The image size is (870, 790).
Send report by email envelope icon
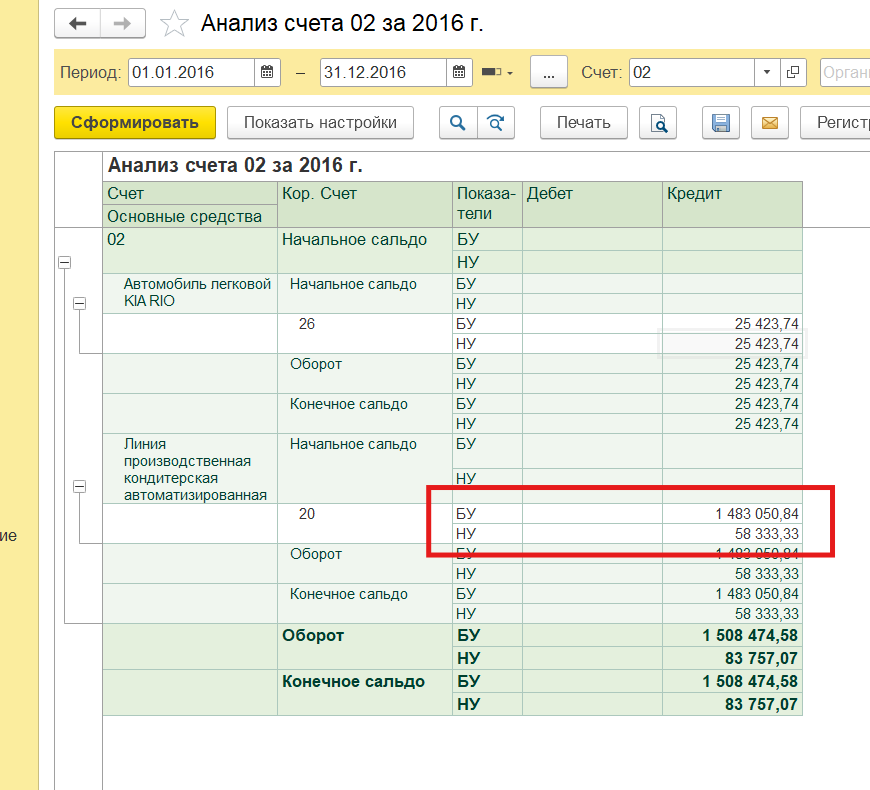[x=769, y=123]
